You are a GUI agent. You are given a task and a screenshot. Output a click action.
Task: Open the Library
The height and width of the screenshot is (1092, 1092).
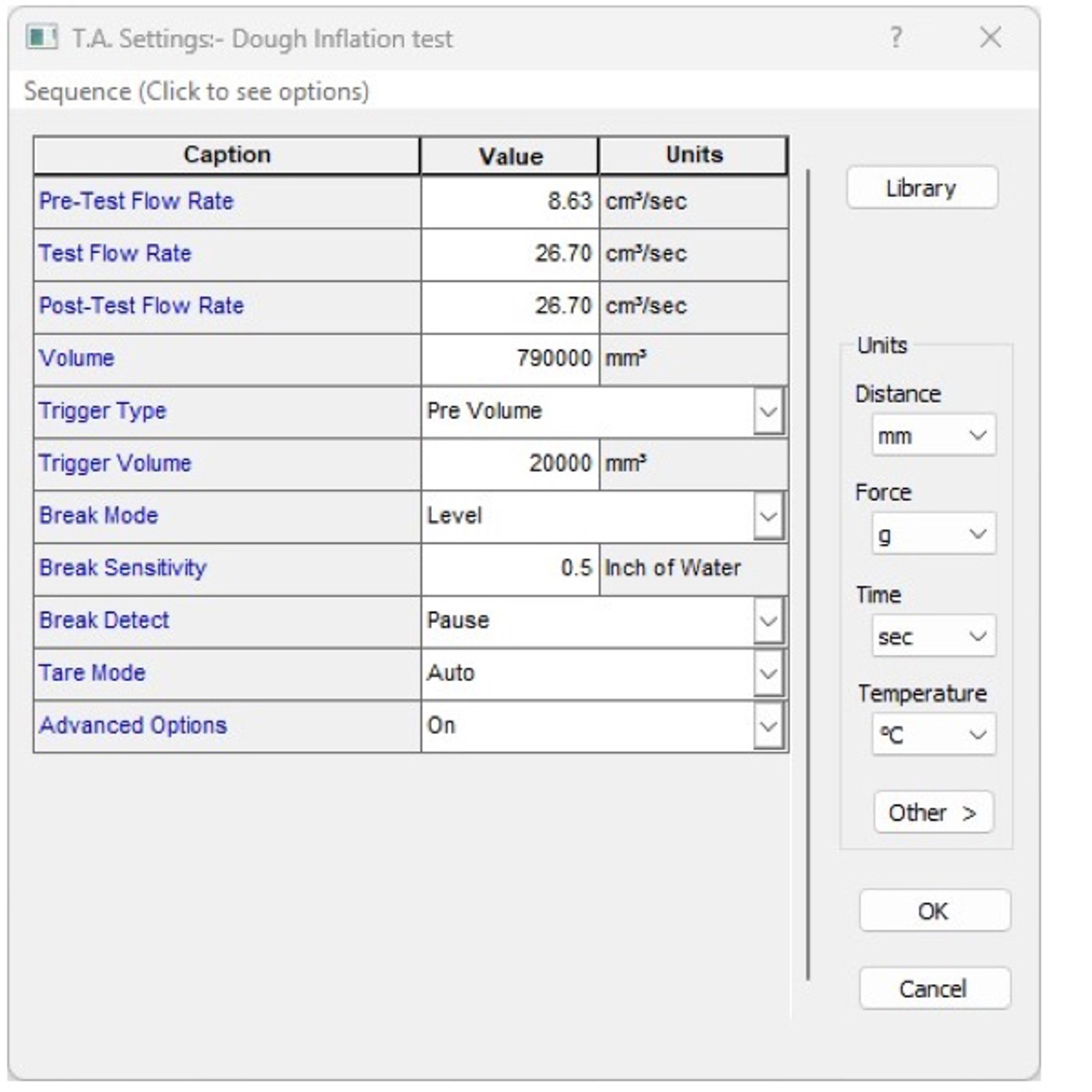[x=922, y=188]
